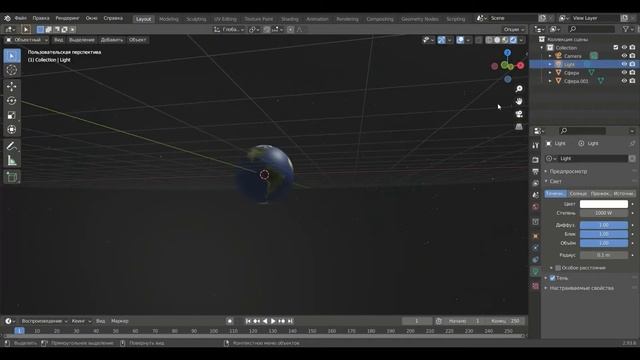Viewport: 640px width, 360px height.
Task: Open the Output properties tab icon
Action: 536,172
